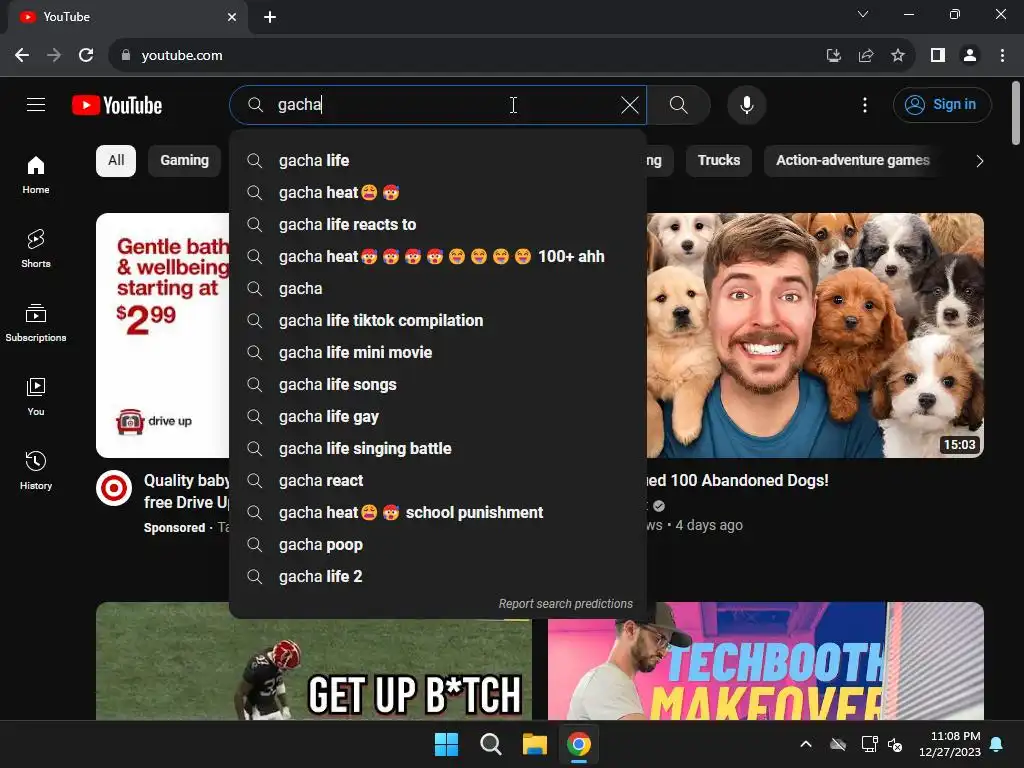The image size is (1024, 768).
Task: Open the tab search dropdown
Action: click(x=863, y=14)
